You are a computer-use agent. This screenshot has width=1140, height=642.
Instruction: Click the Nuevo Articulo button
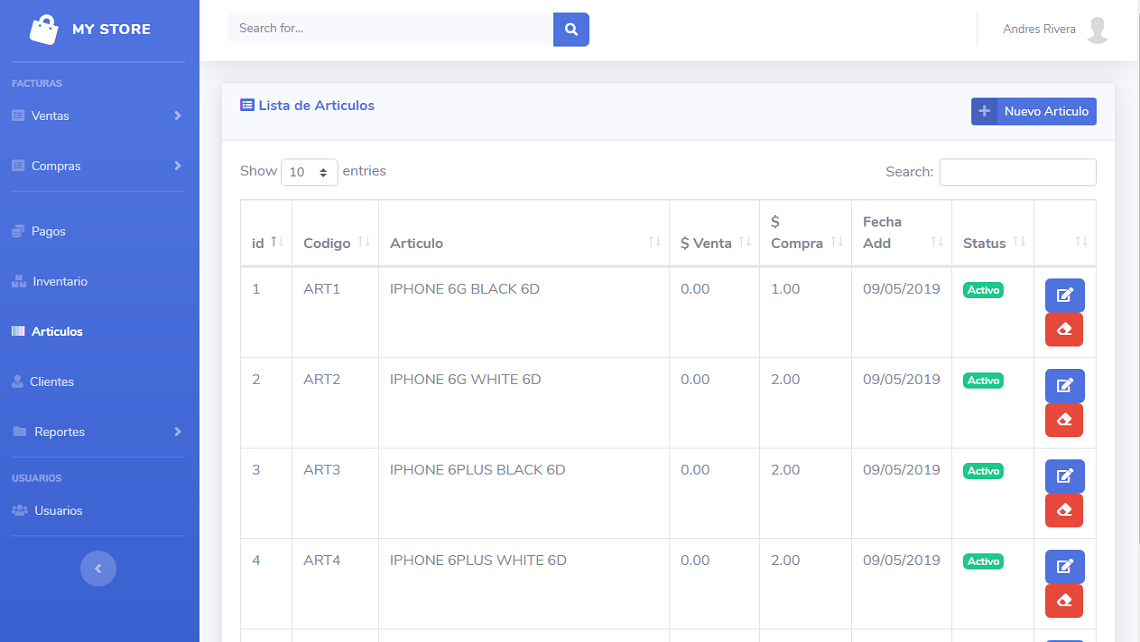1033,111
